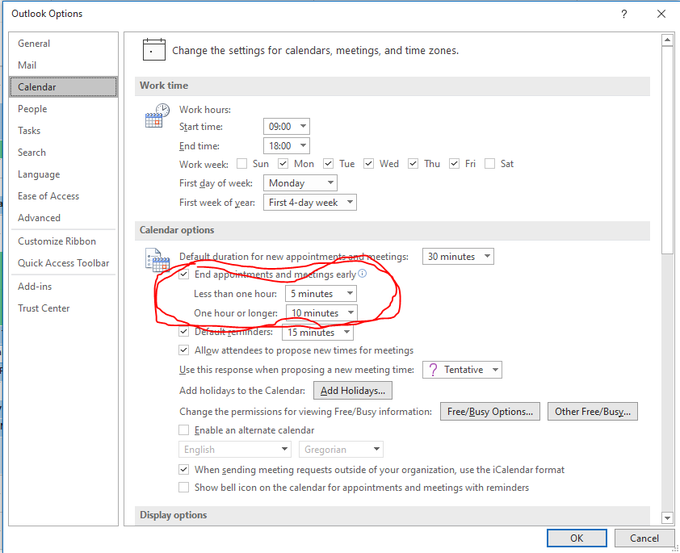Switch to the Advanced options category
This screenshot has width=680, height=553.
[x=39, y=218]
